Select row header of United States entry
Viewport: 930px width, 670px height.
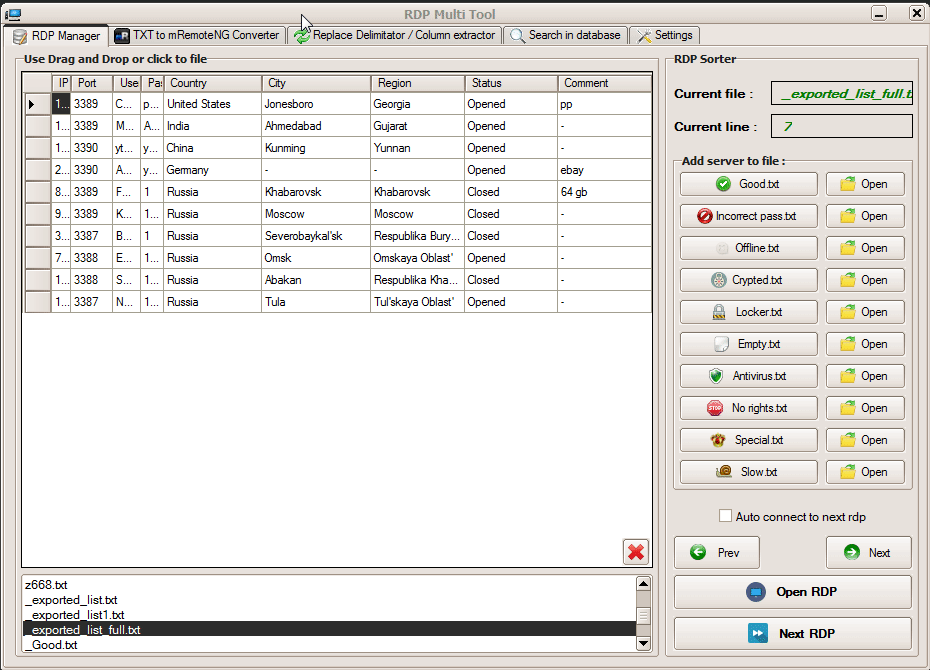click(37, 104)
